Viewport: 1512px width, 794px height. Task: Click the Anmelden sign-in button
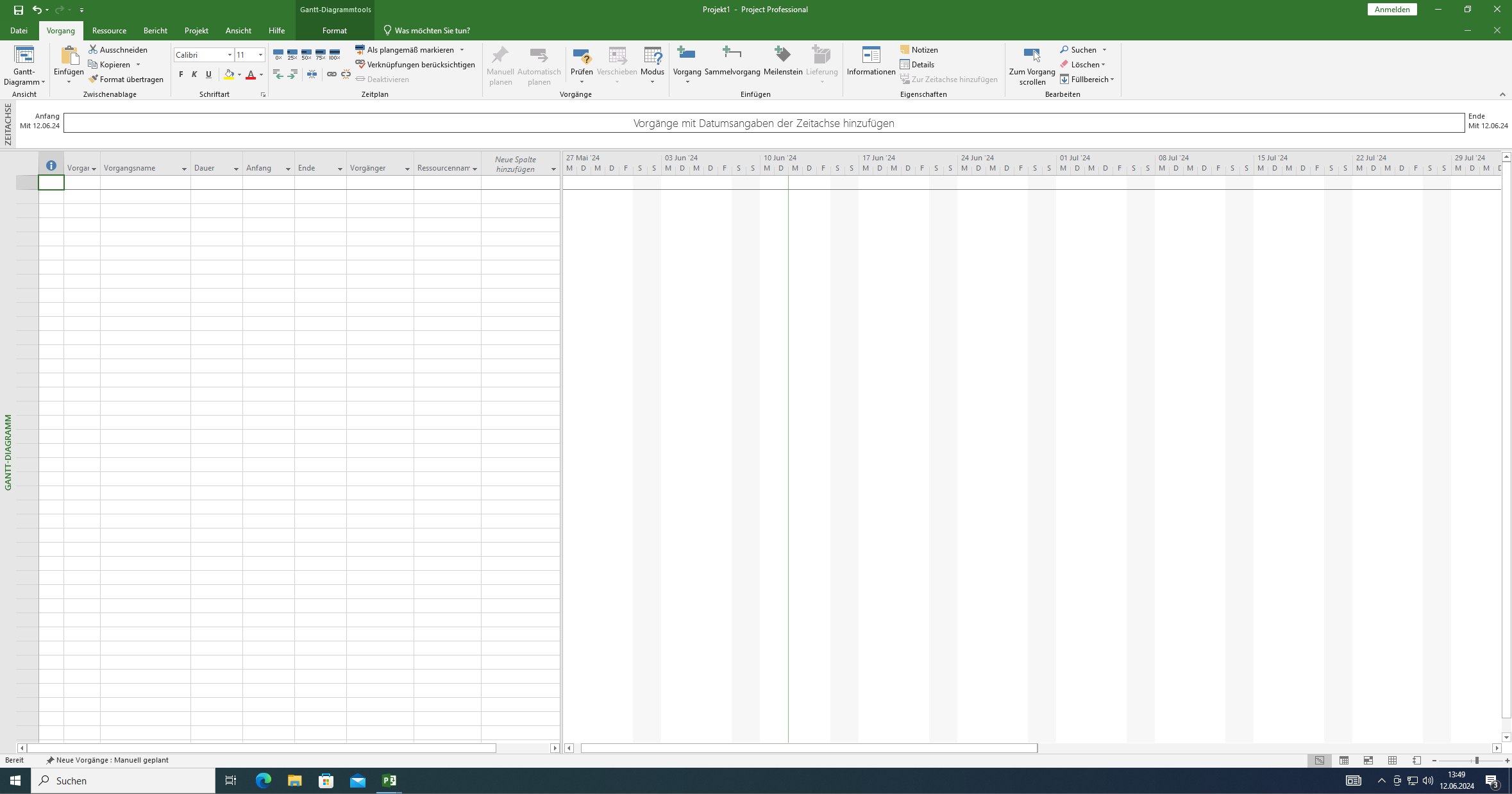[x=1392, y=10]
